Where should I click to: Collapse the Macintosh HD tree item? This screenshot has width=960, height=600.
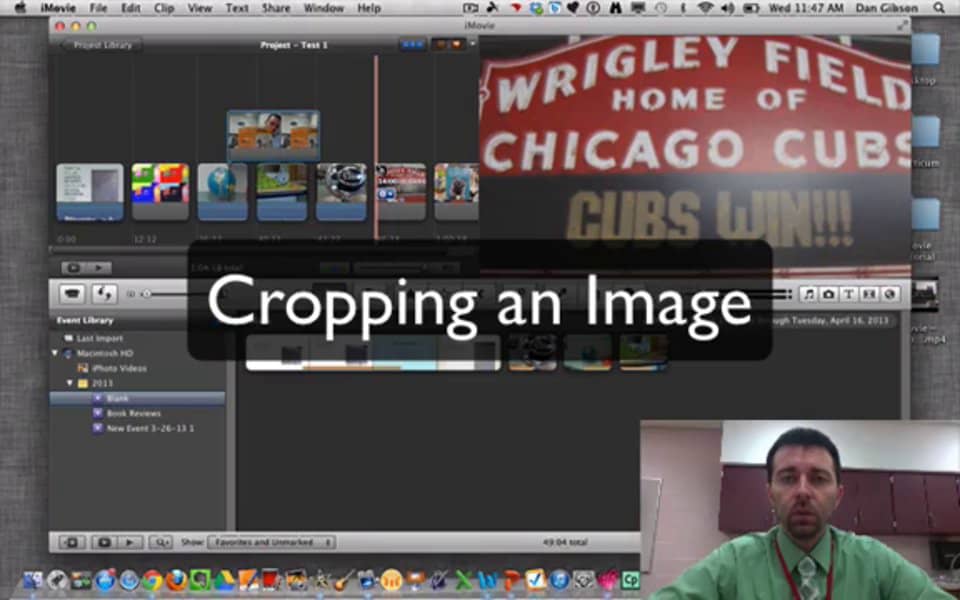(55, 353)
